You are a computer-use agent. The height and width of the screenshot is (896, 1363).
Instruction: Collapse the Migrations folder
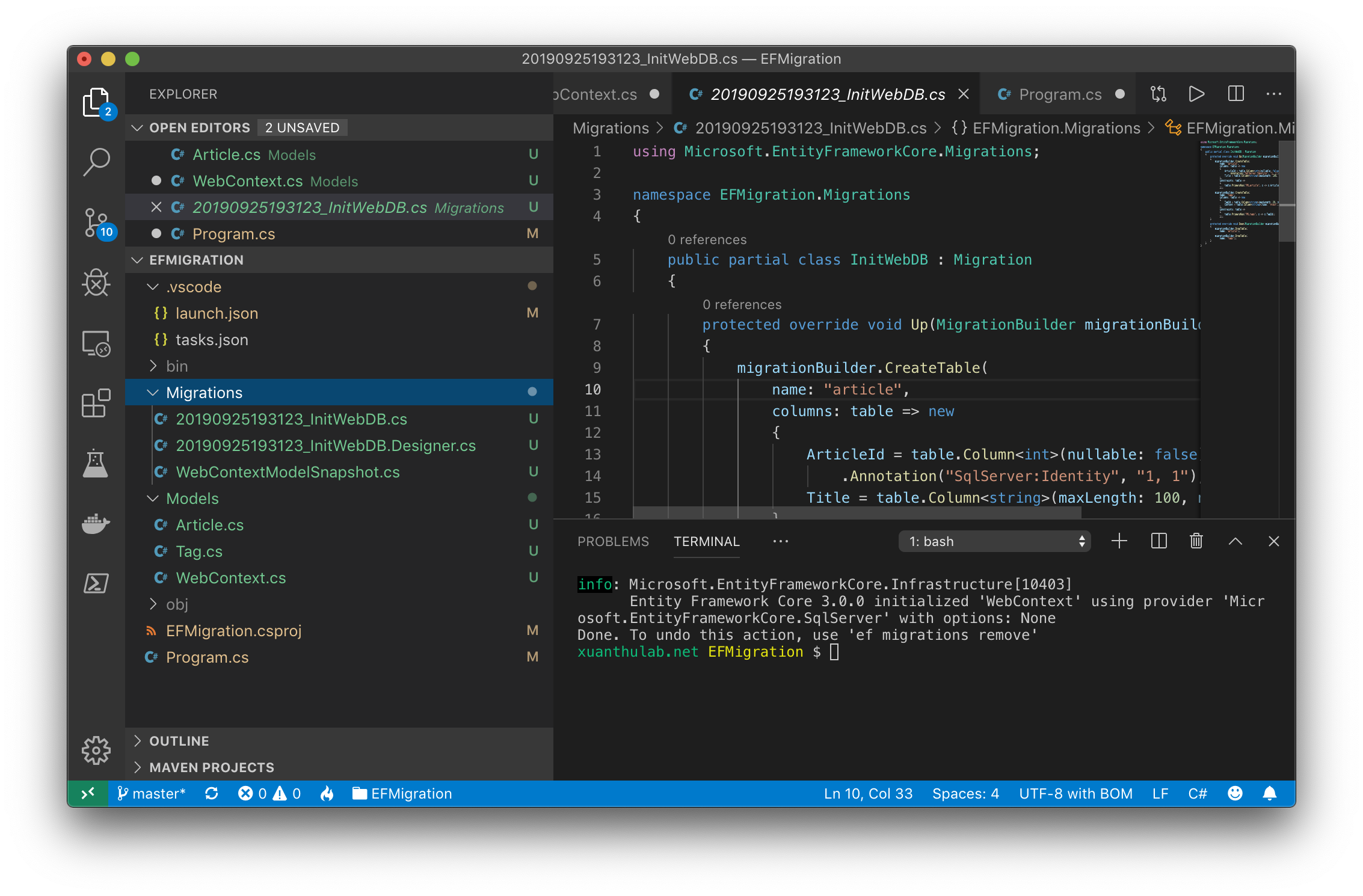coord(204,393)
